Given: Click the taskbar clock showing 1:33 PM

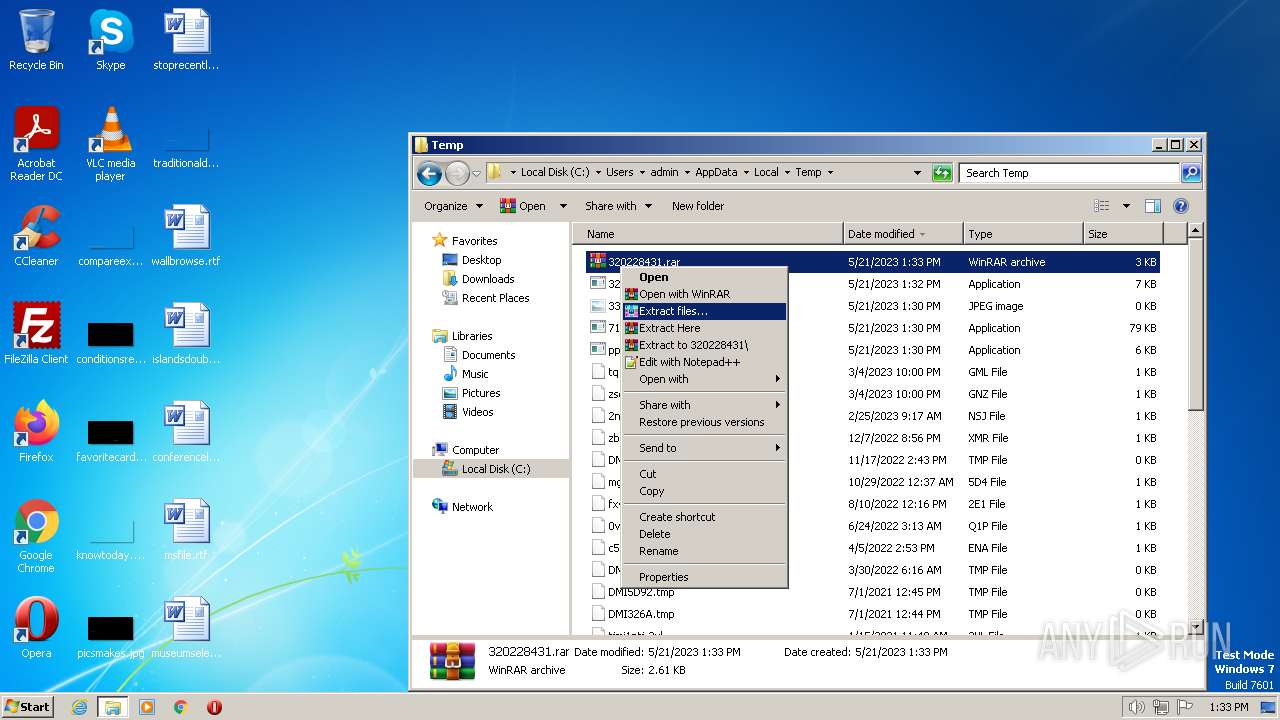Looking at the screenshot, I should click(1228, 707).
